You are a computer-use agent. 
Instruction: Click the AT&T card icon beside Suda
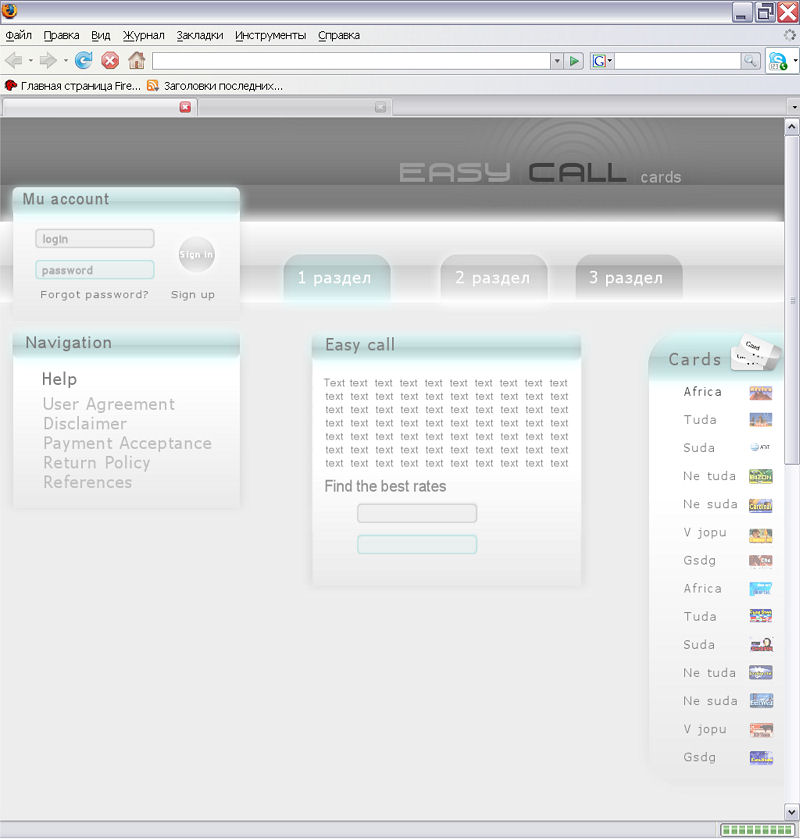761,448
